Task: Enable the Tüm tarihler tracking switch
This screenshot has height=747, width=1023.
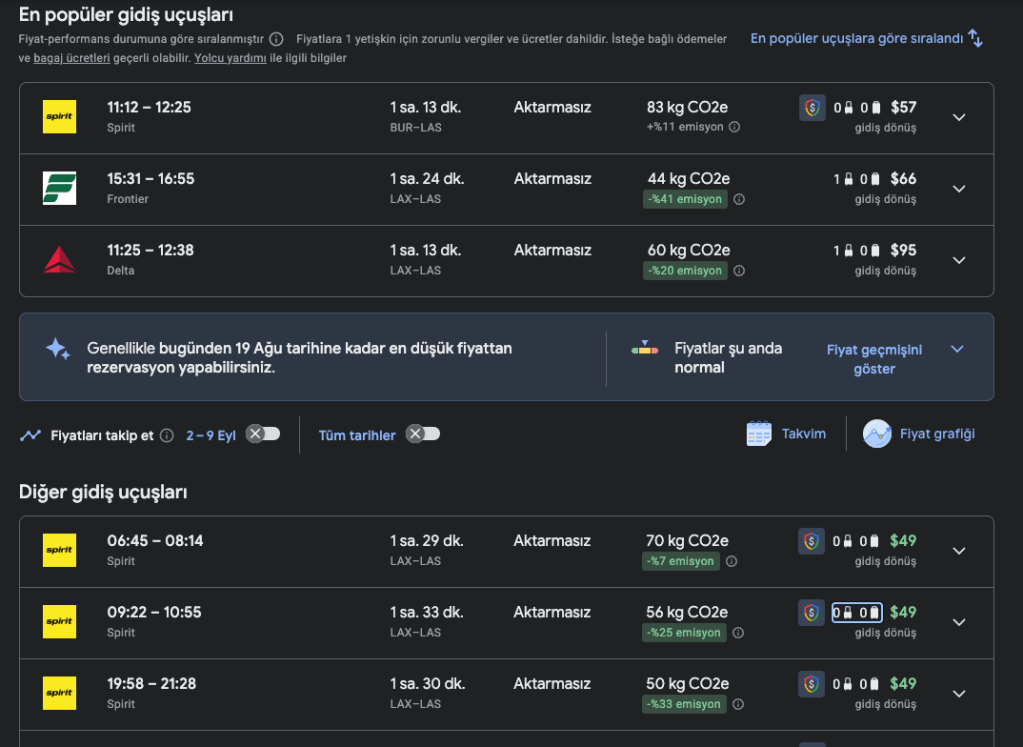Action: (x=423, y=434)
